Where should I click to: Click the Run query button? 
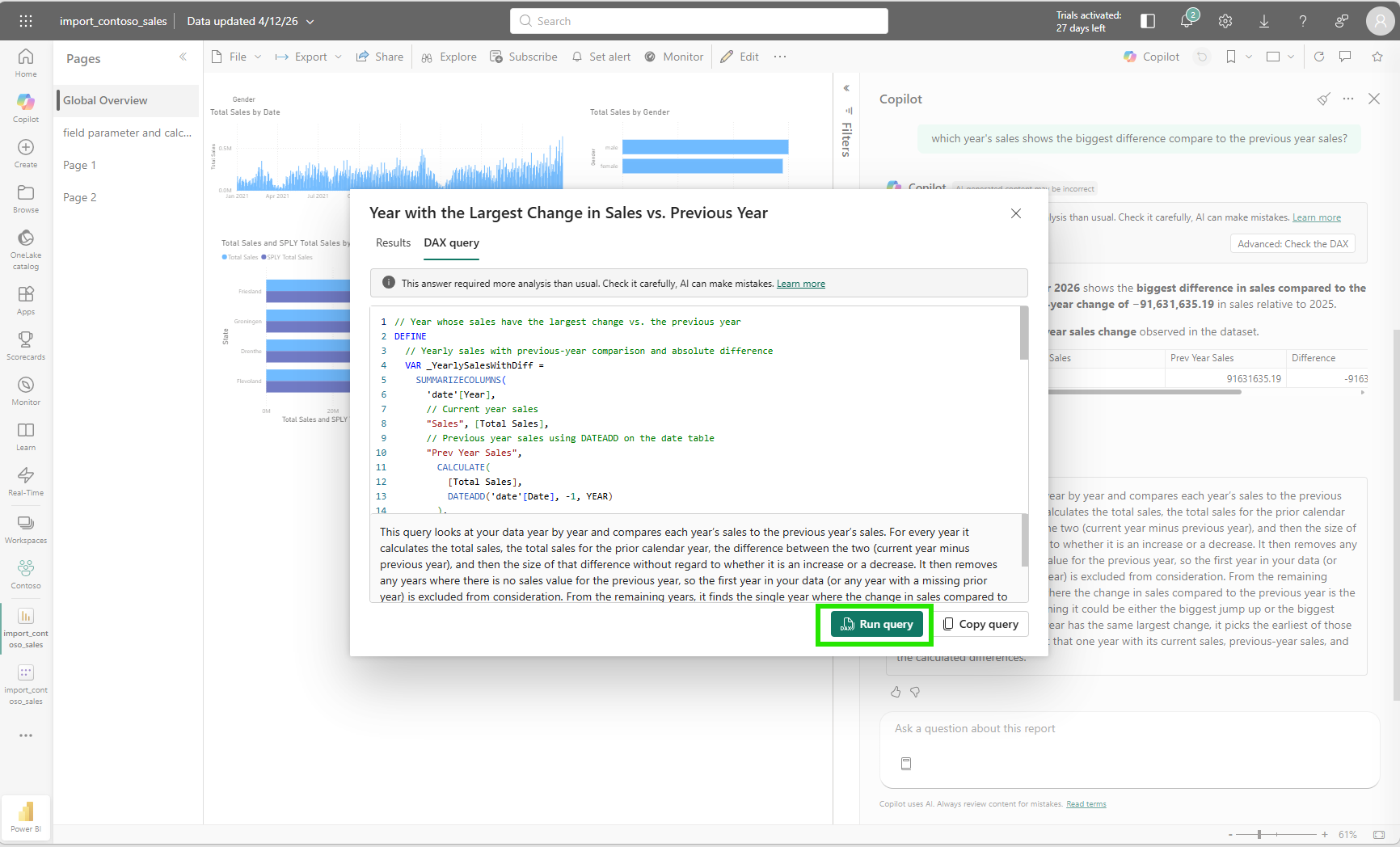[877, 624]
